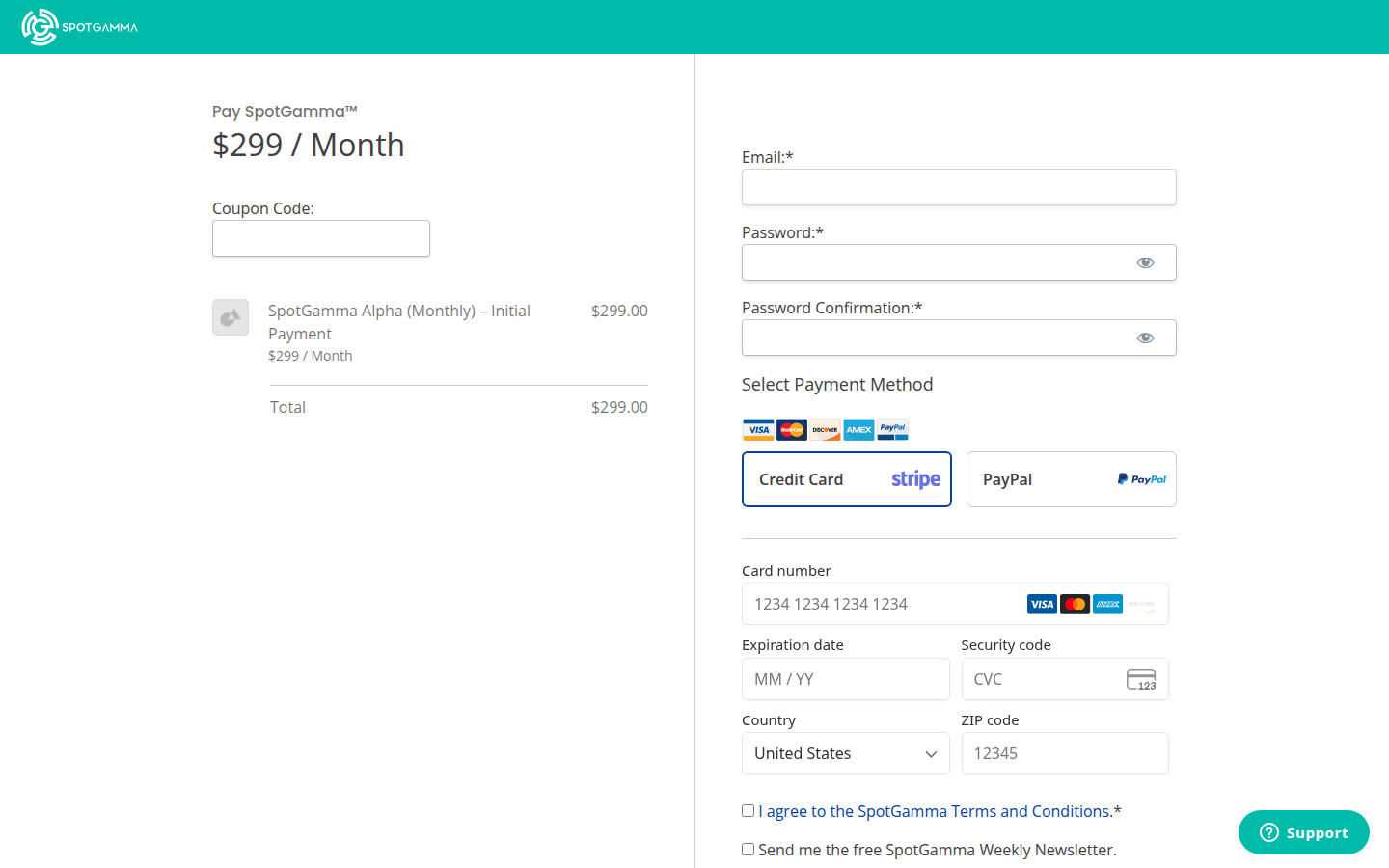The height and width of the screenshot is (868, 1389).
Task: Click Mastercard icon inside card number field
Action: [1075, 604]
